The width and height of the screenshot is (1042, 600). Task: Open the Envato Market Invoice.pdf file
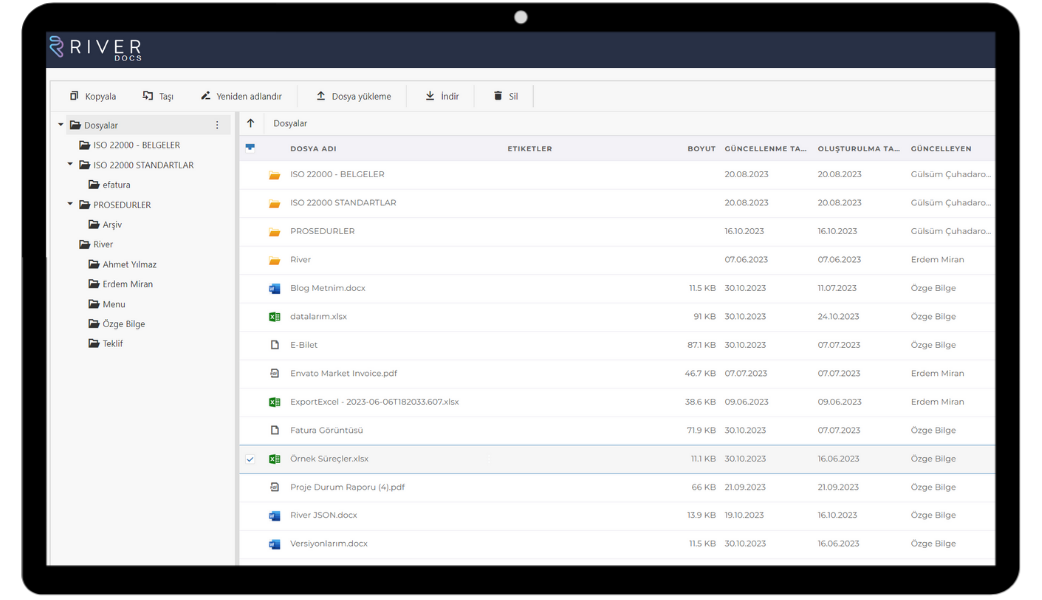(x=343, y=373)
